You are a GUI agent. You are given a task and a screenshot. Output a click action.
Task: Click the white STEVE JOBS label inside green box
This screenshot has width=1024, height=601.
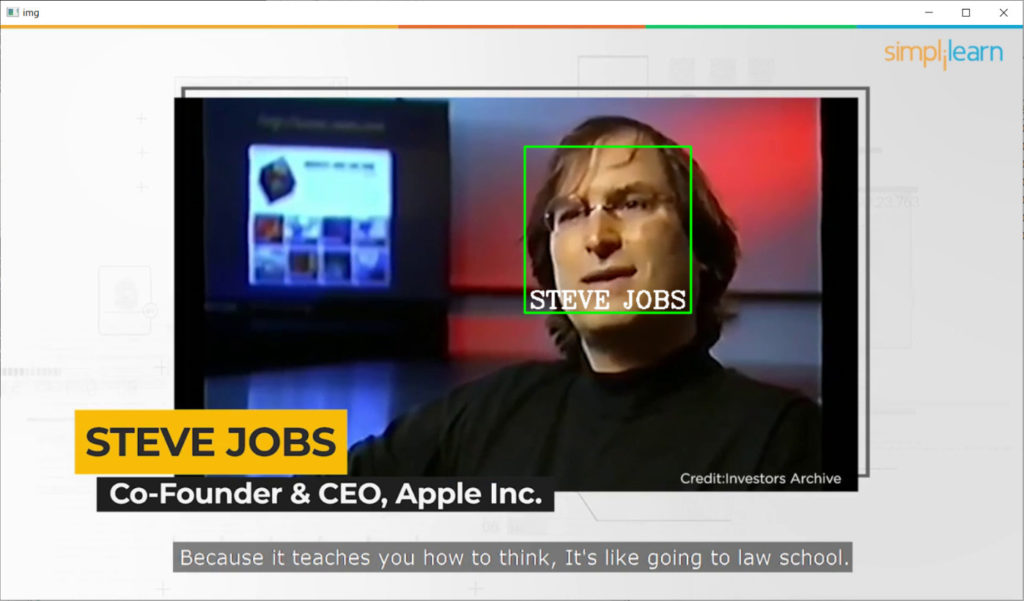point(607,300)
